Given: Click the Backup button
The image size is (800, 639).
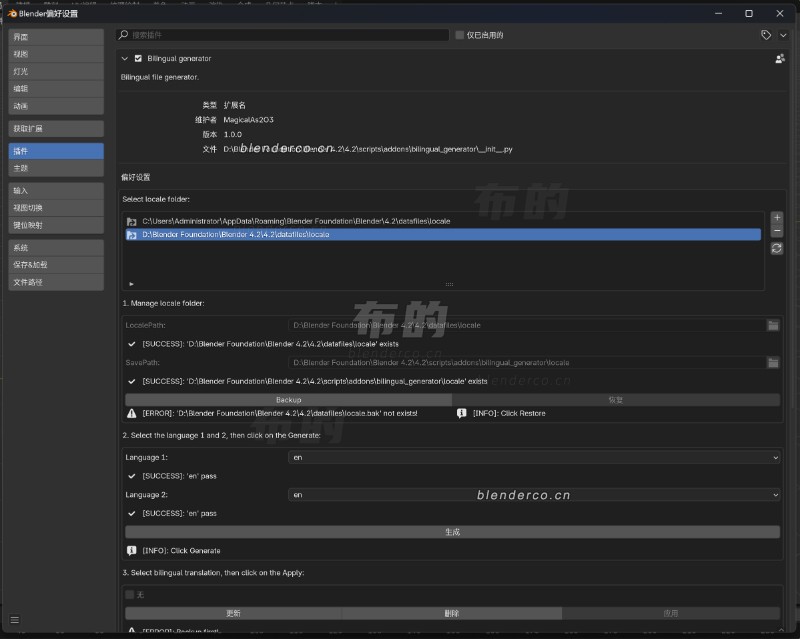Looking at the screenshot, I should (x=288, y=400).
